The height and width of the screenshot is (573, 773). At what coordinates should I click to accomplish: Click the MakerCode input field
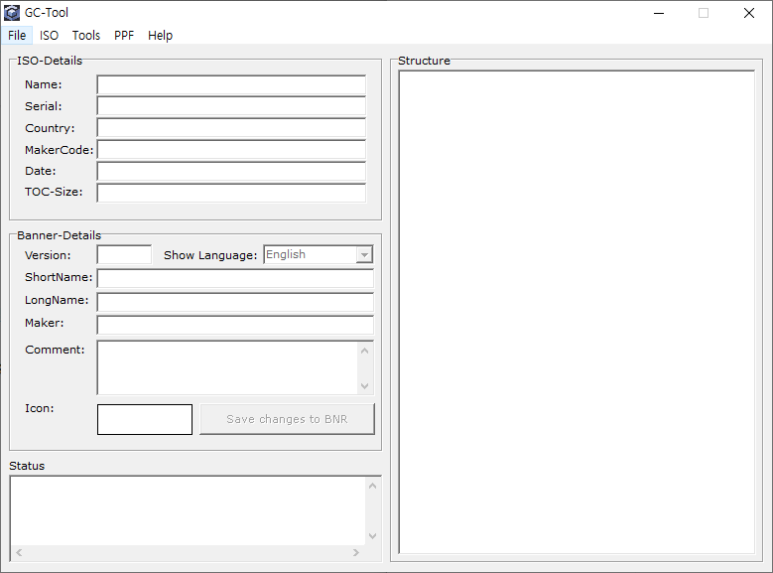click(231, 149)
